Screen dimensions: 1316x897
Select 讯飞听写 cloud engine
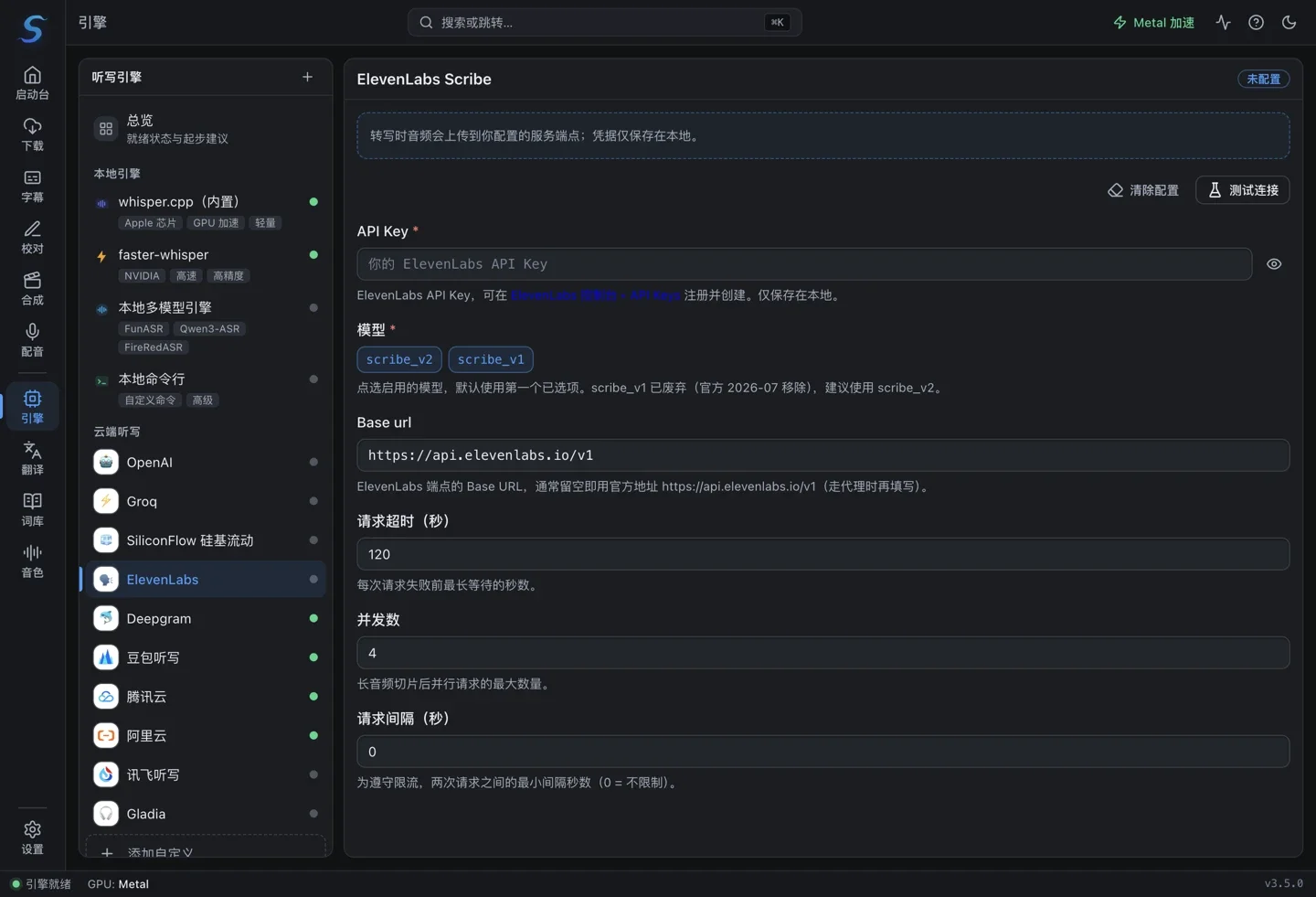(x=206, y=774)
